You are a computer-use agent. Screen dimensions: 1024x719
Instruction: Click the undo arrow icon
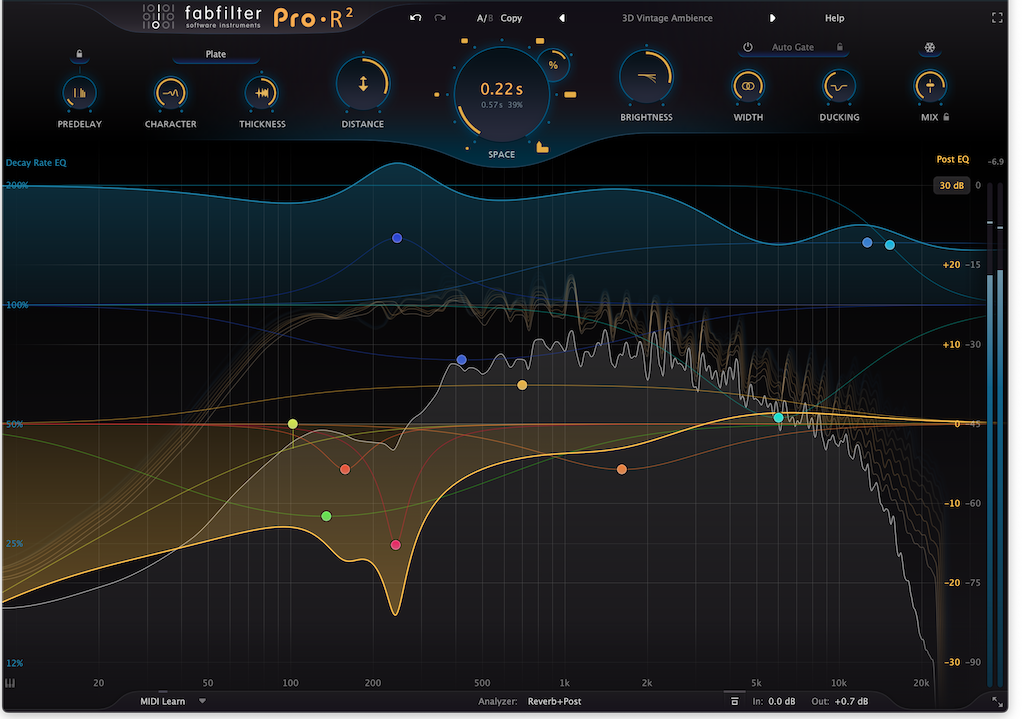pos(415,18)
